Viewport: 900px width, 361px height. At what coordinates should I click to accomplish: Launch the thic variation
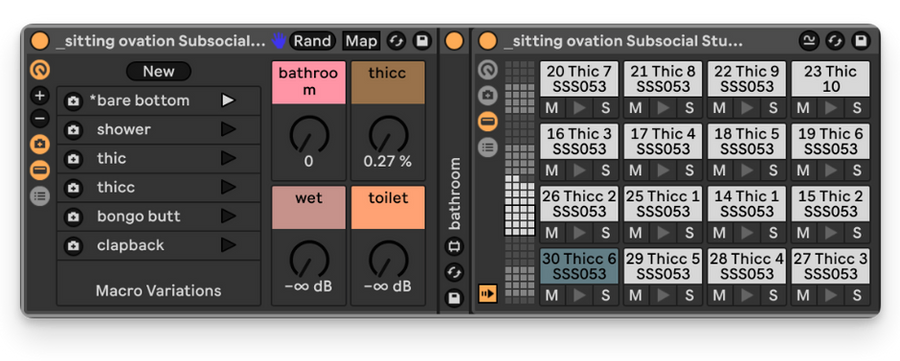(228, 158)
